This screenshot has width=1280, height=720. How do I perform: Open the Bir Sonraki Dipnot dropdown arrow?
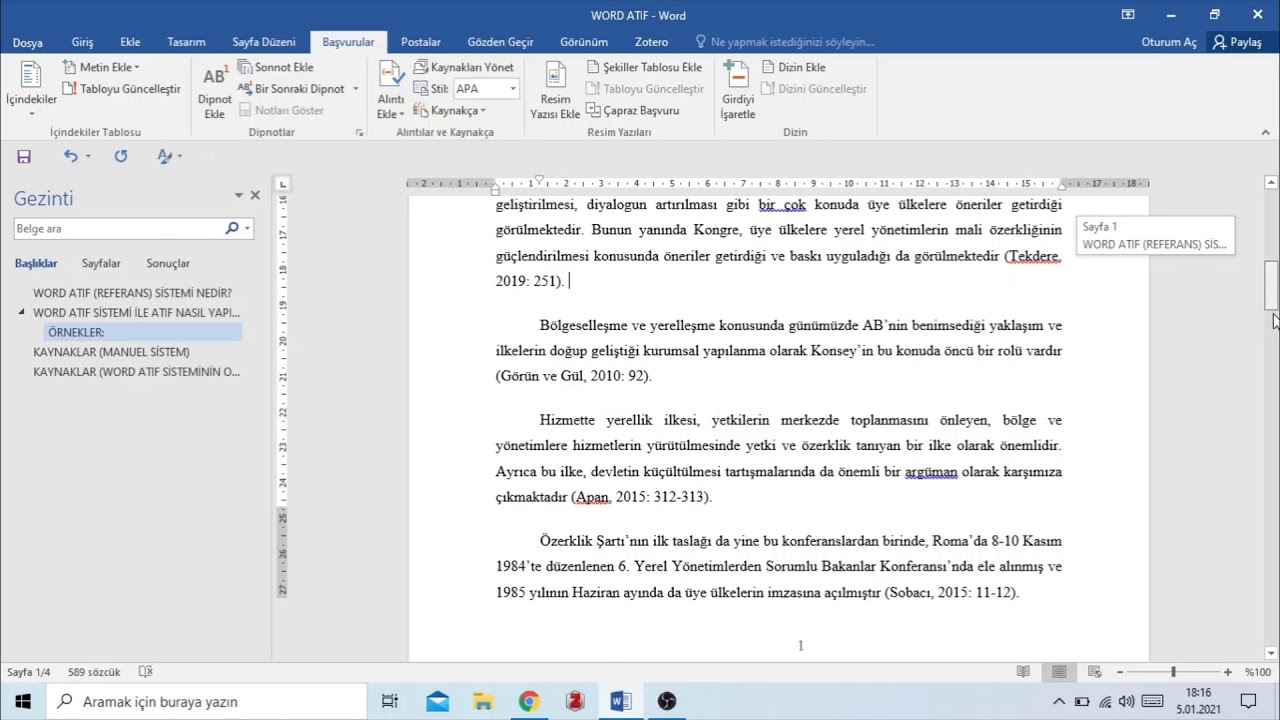(355, 89)
